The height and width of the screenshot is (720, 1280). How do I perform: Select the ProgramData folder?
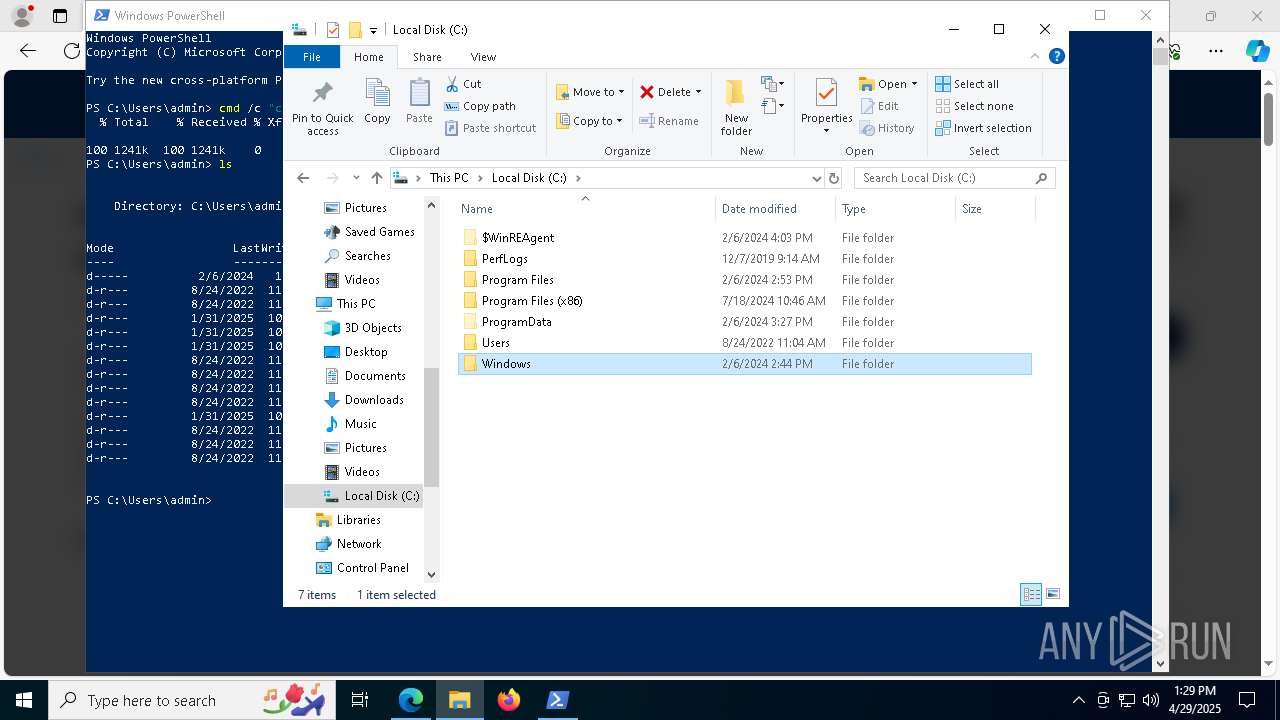[745, 322]
